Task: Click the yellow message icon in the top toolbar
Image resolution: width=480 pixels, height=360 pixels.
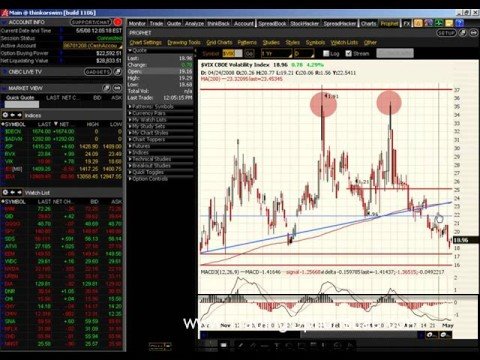Action: (449, 23)
